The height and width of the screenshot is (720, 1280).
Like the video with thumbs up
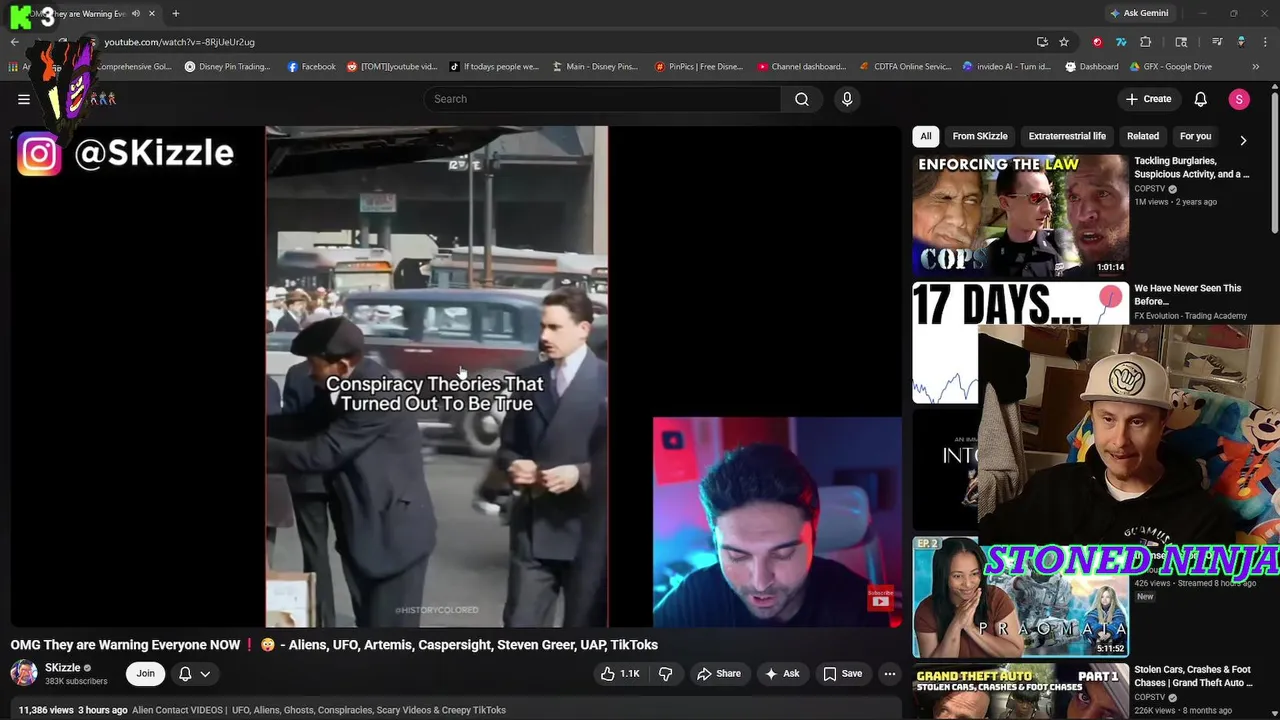(x=620, y=674)
